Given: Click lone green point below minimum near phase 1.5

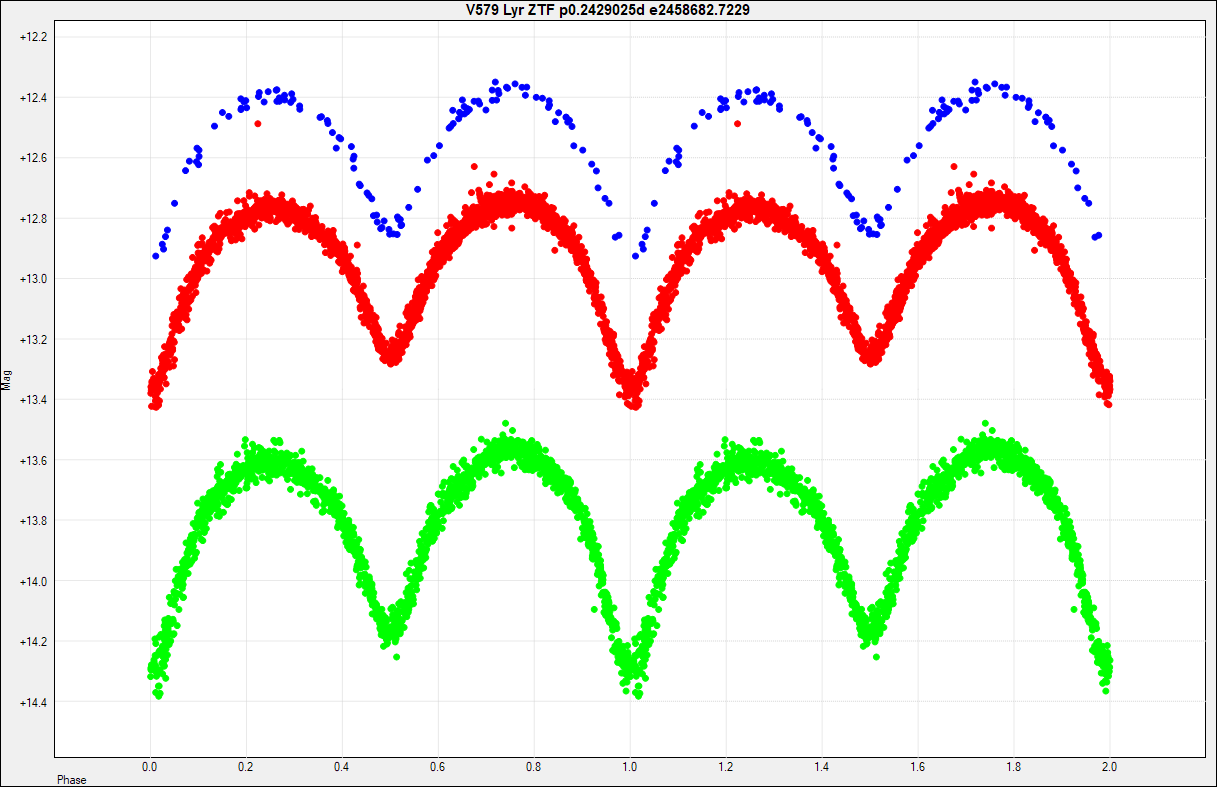Looking at the screenshot, I should point(877,657).
